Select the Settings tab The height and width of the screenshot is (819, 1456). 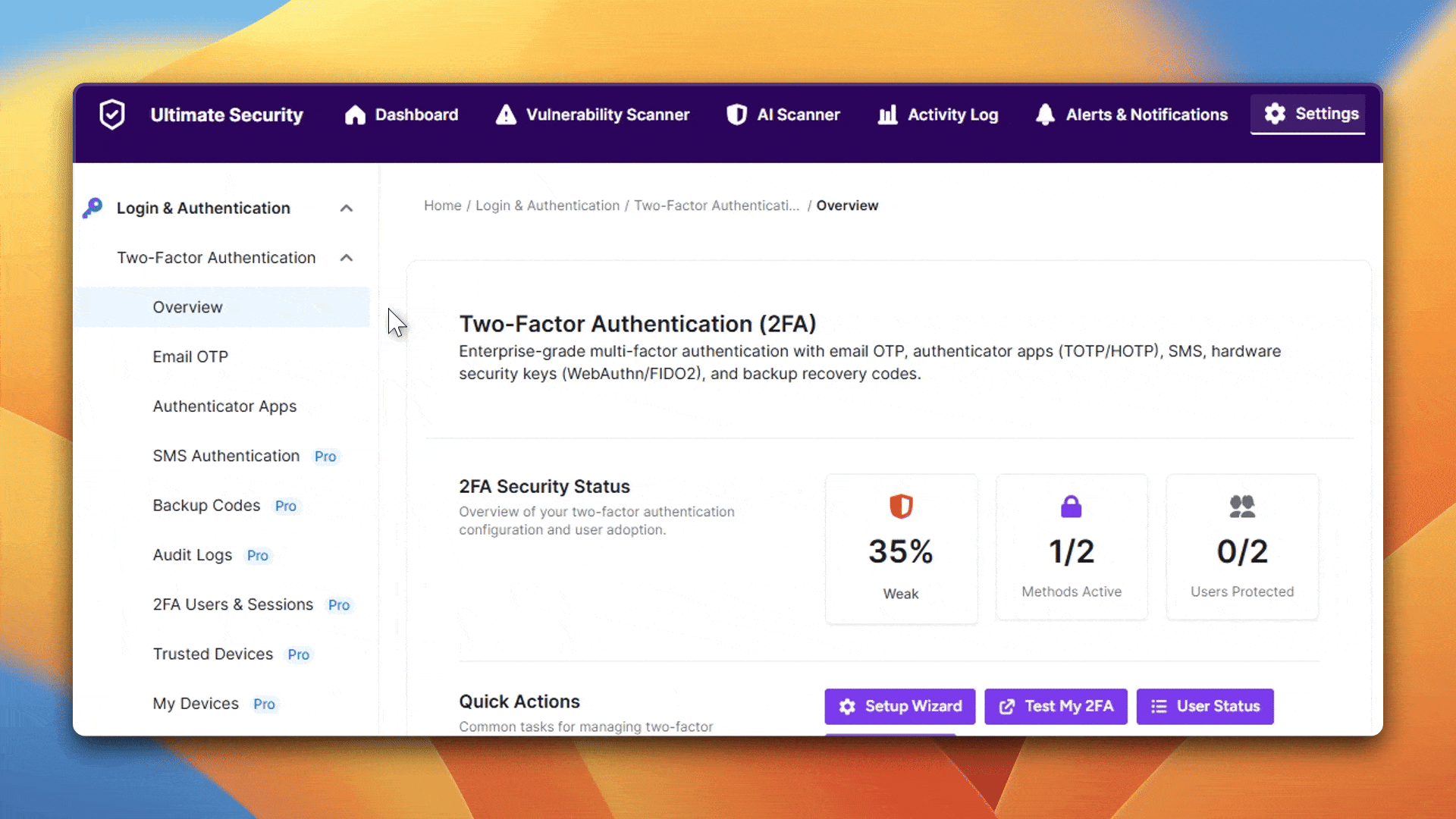coord(1308,114)
